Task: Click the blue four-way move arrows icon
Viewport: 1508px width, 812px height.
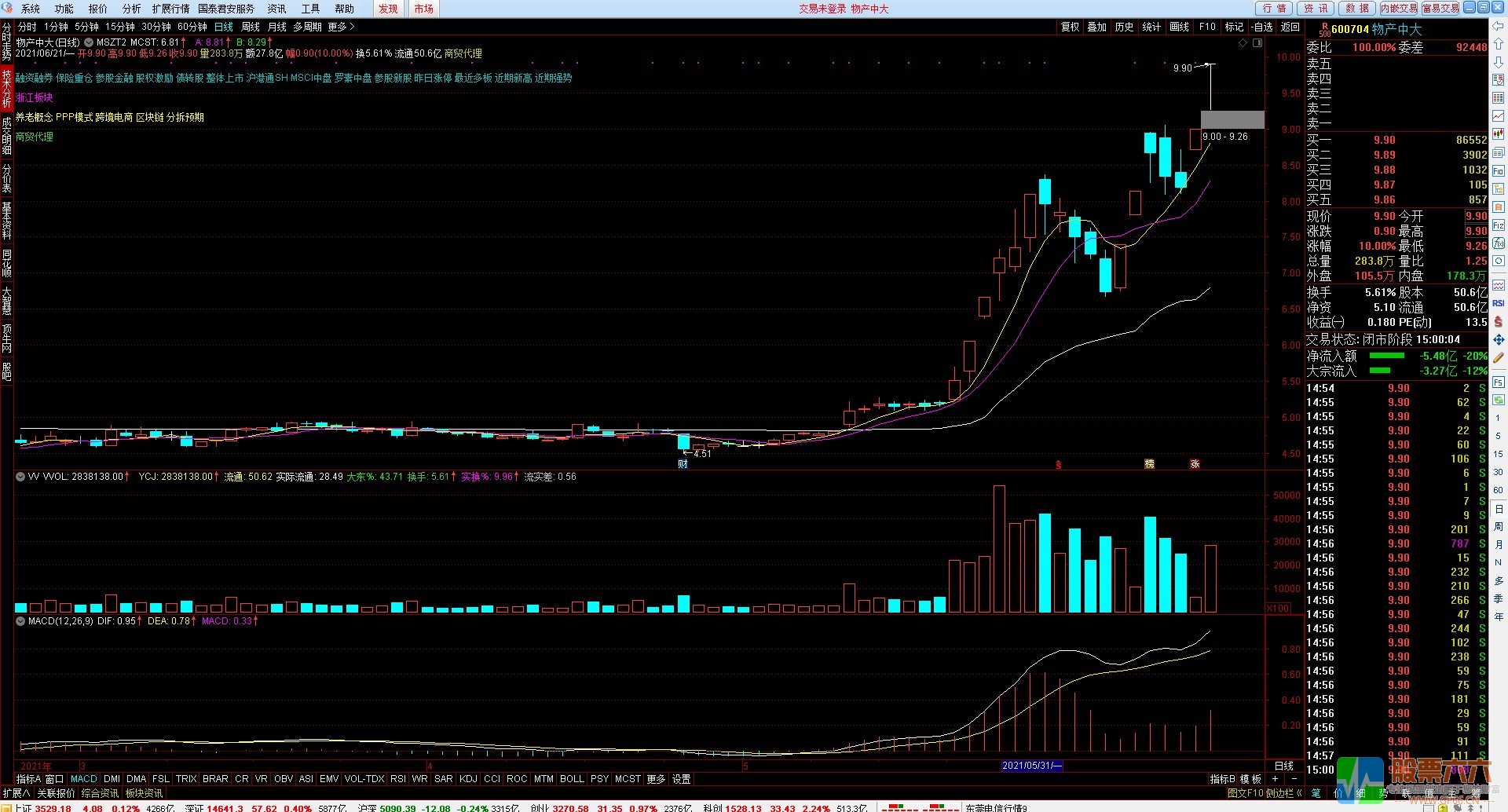Action: pyautogui.click(x=1498, y=339)
